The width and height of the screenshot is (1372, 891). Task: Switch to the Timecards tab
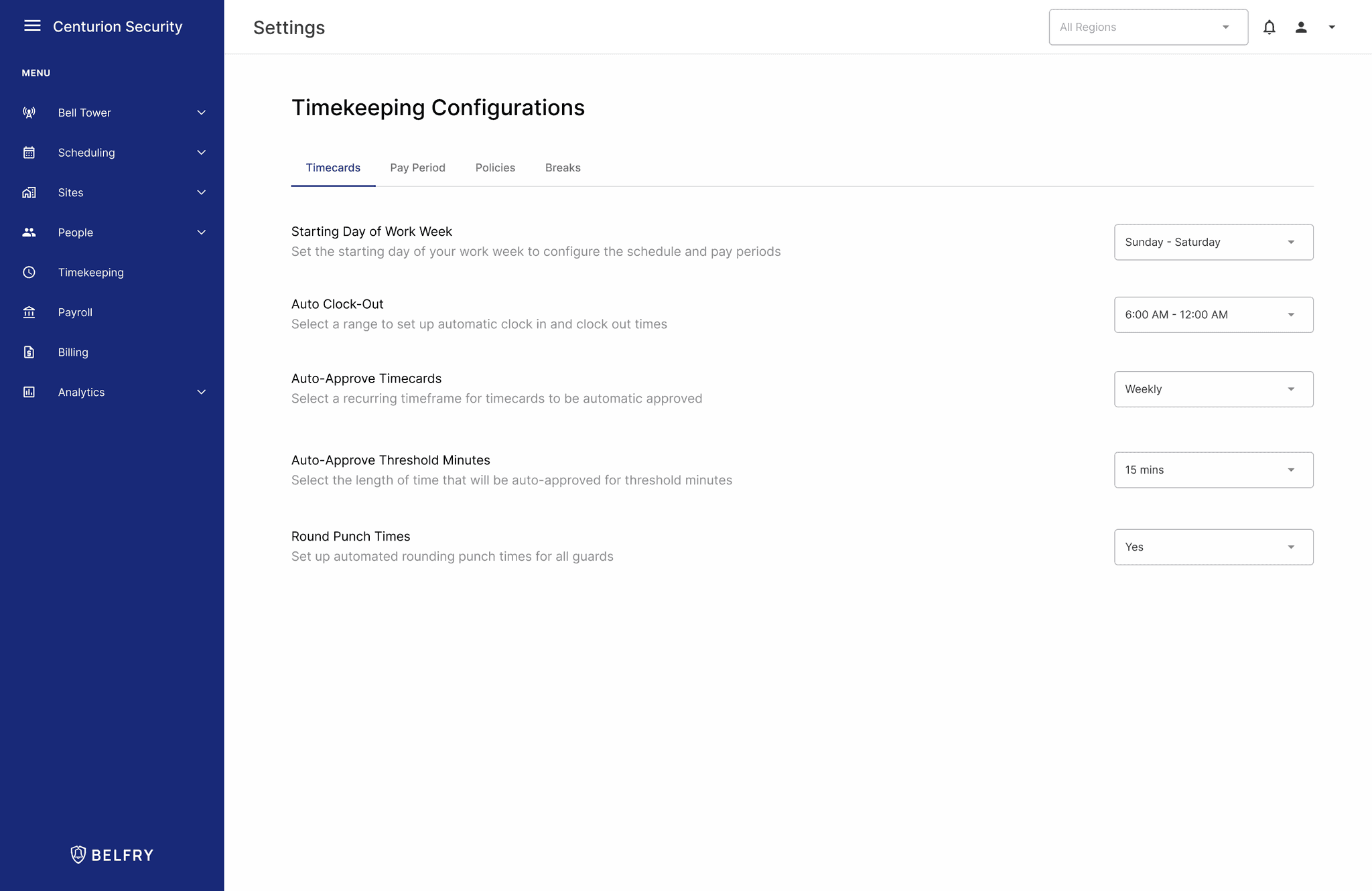333,167
